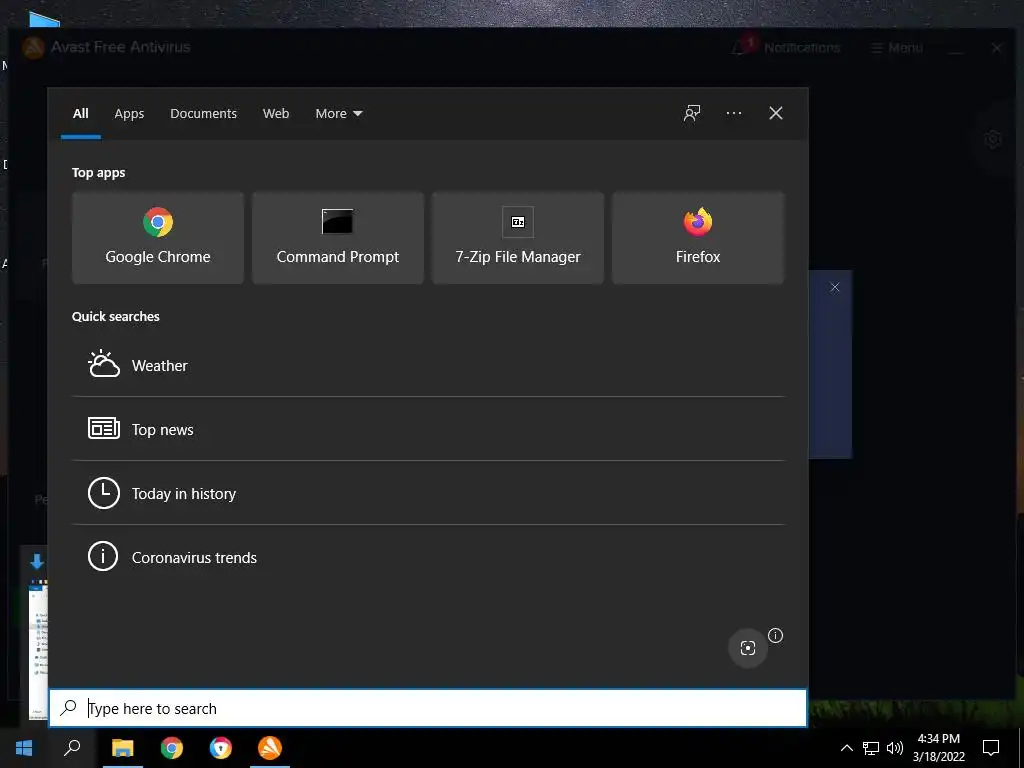This screenshot has height=768, width=1024.
Task: Show hidden system tray icons
Action: tap(846, 748)
